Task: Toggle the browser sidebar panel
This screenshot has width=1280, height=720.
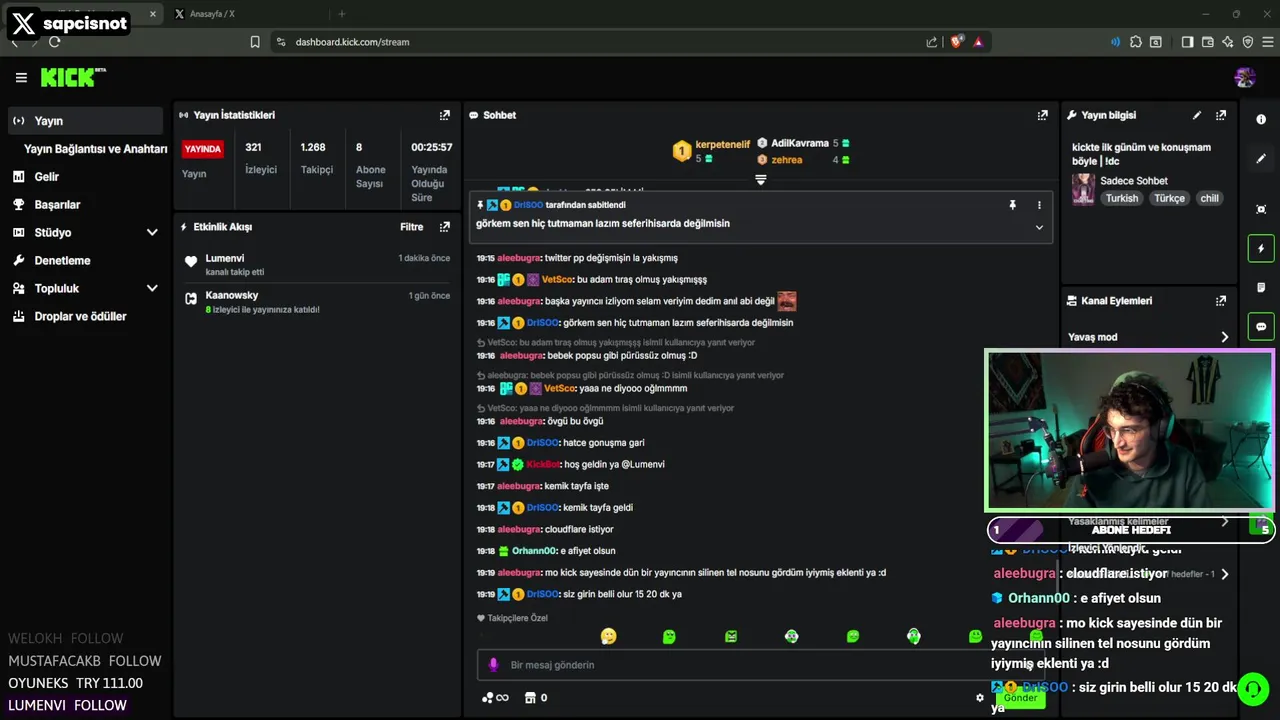Action: point(1187,42)
